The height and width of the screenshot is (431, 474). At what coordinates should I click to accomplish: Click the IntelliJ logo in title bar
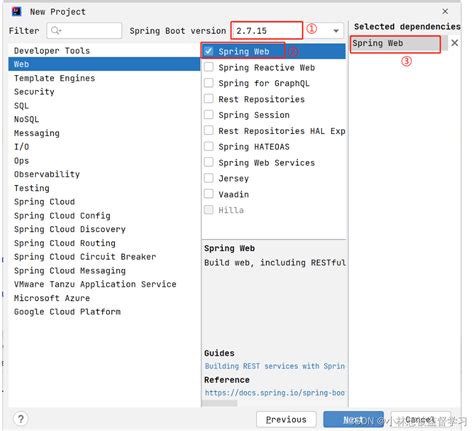(17, 12)
